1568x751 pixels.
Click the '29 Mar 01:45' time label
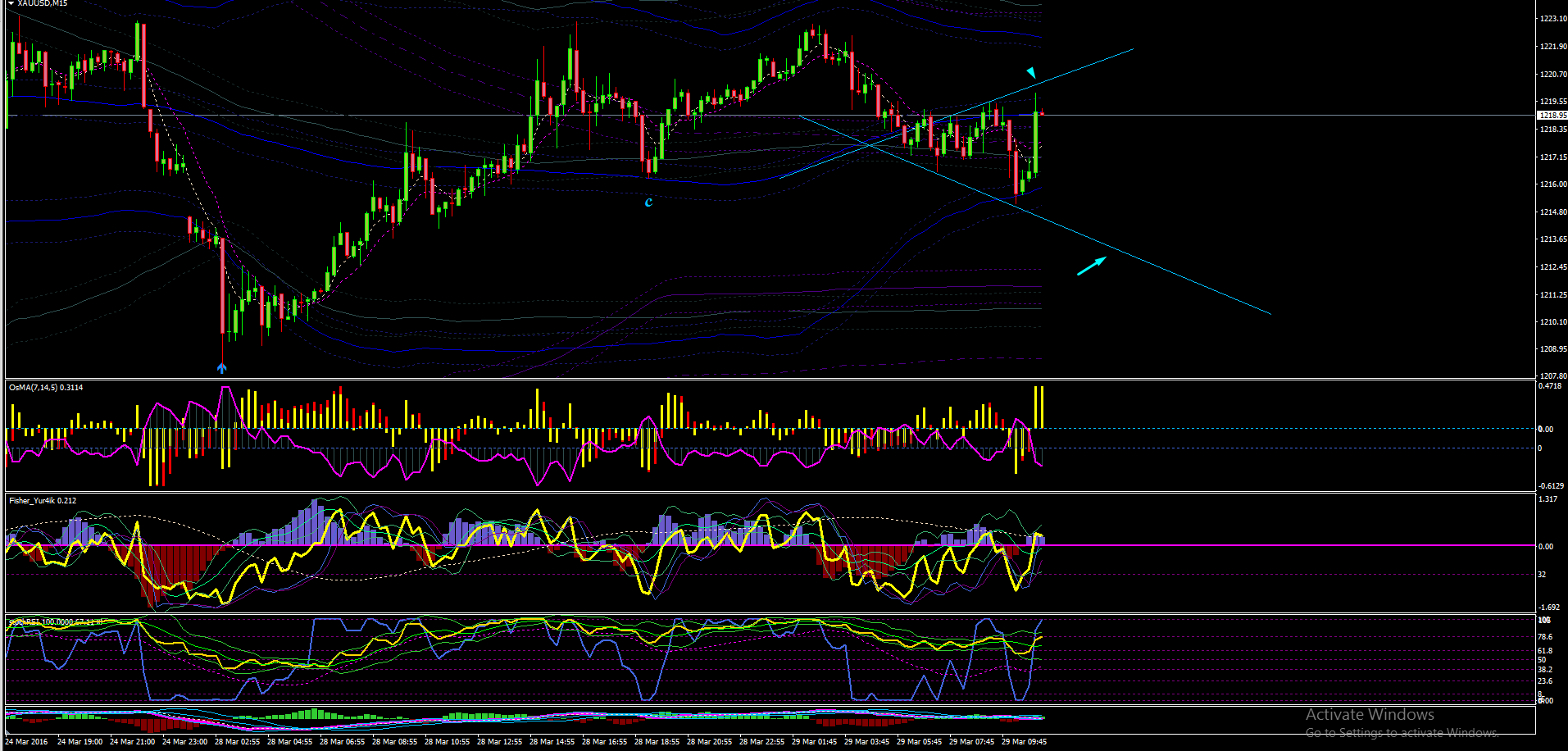814,742
